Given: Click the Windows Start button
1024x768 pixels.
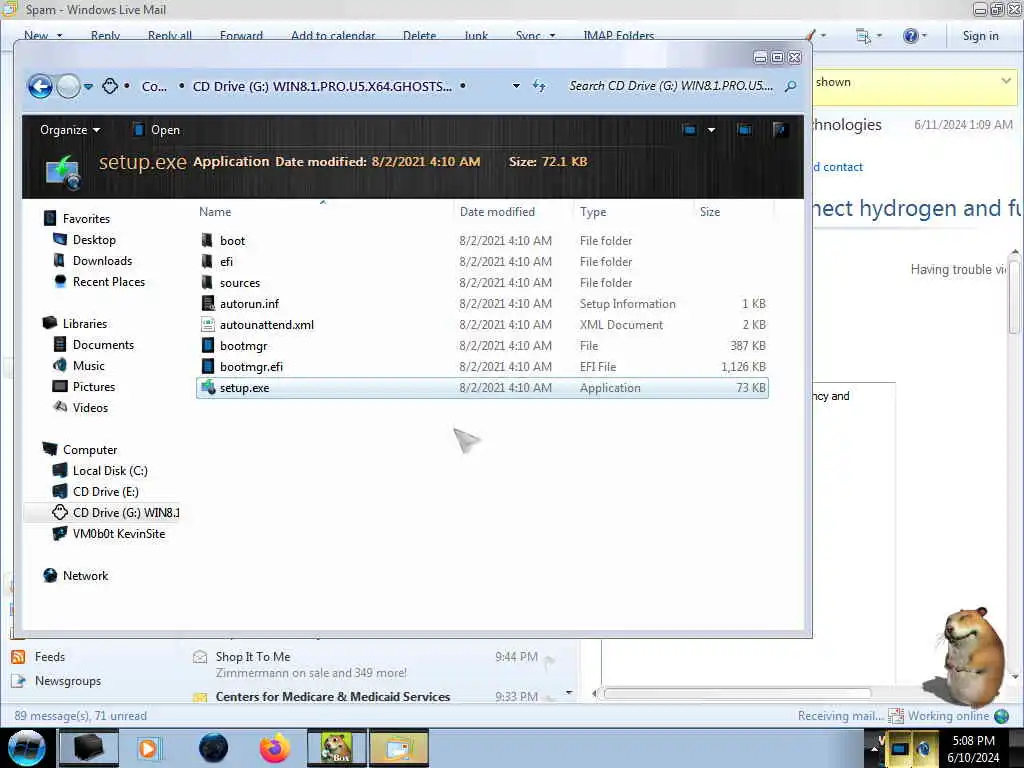Looking at the screenshot, I should [26, 748].
